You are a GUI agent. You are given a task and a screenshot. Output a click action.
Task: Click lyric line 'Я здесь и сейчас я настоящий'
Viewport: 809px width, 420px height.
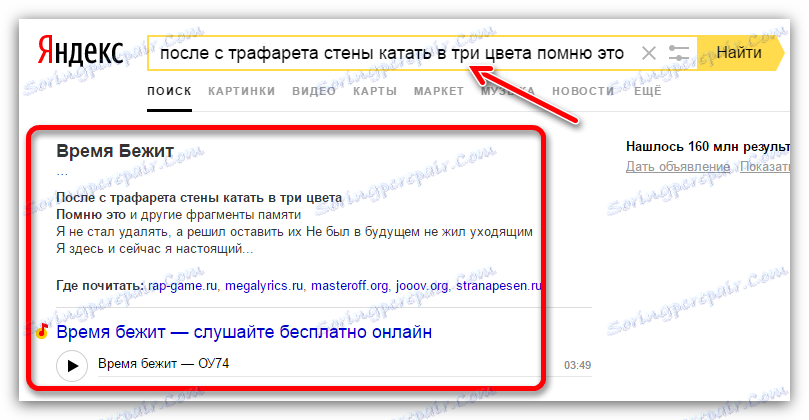(155, 249)
